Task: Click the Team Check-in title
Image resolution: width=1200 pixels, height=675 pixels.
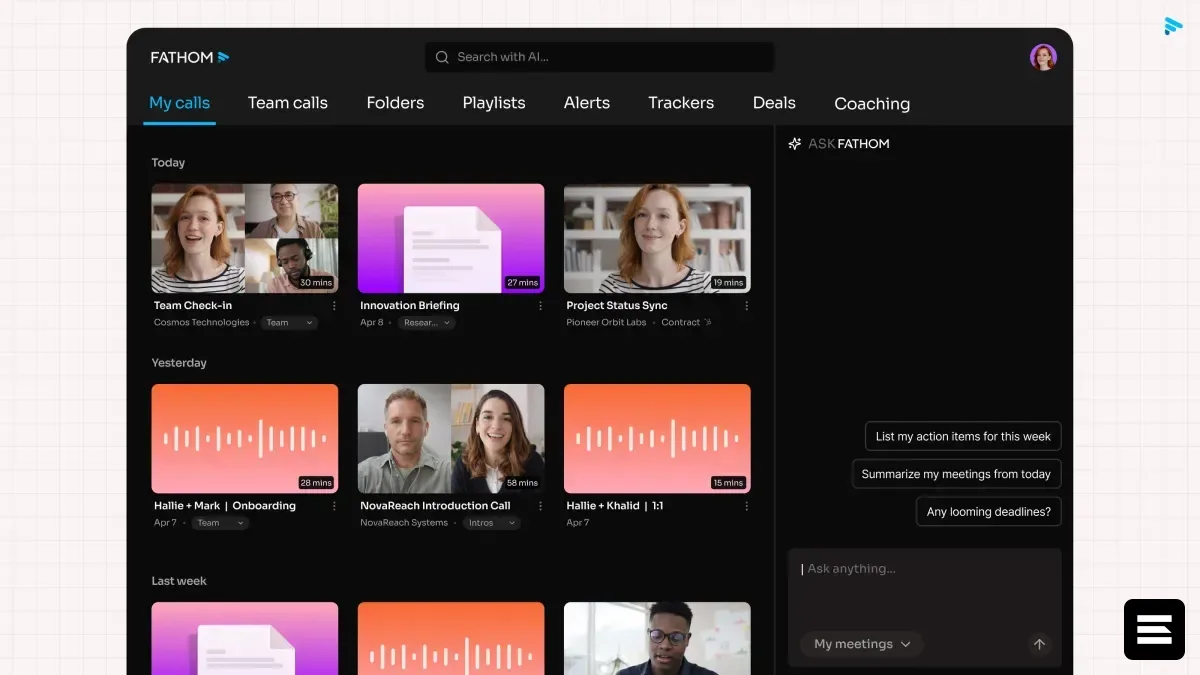Action: point(193,306)
